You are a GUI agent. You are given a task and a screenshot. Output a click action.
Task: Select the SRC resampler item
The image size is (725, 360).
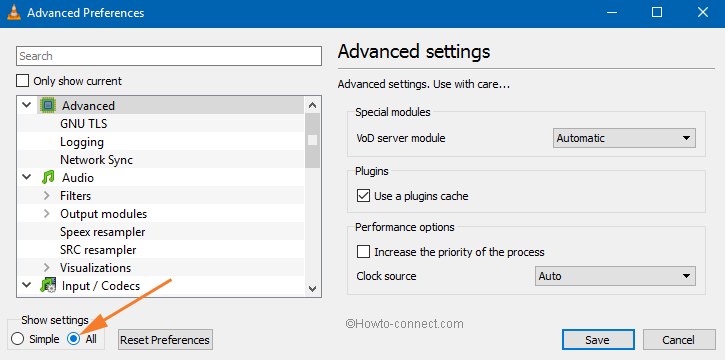98,250
